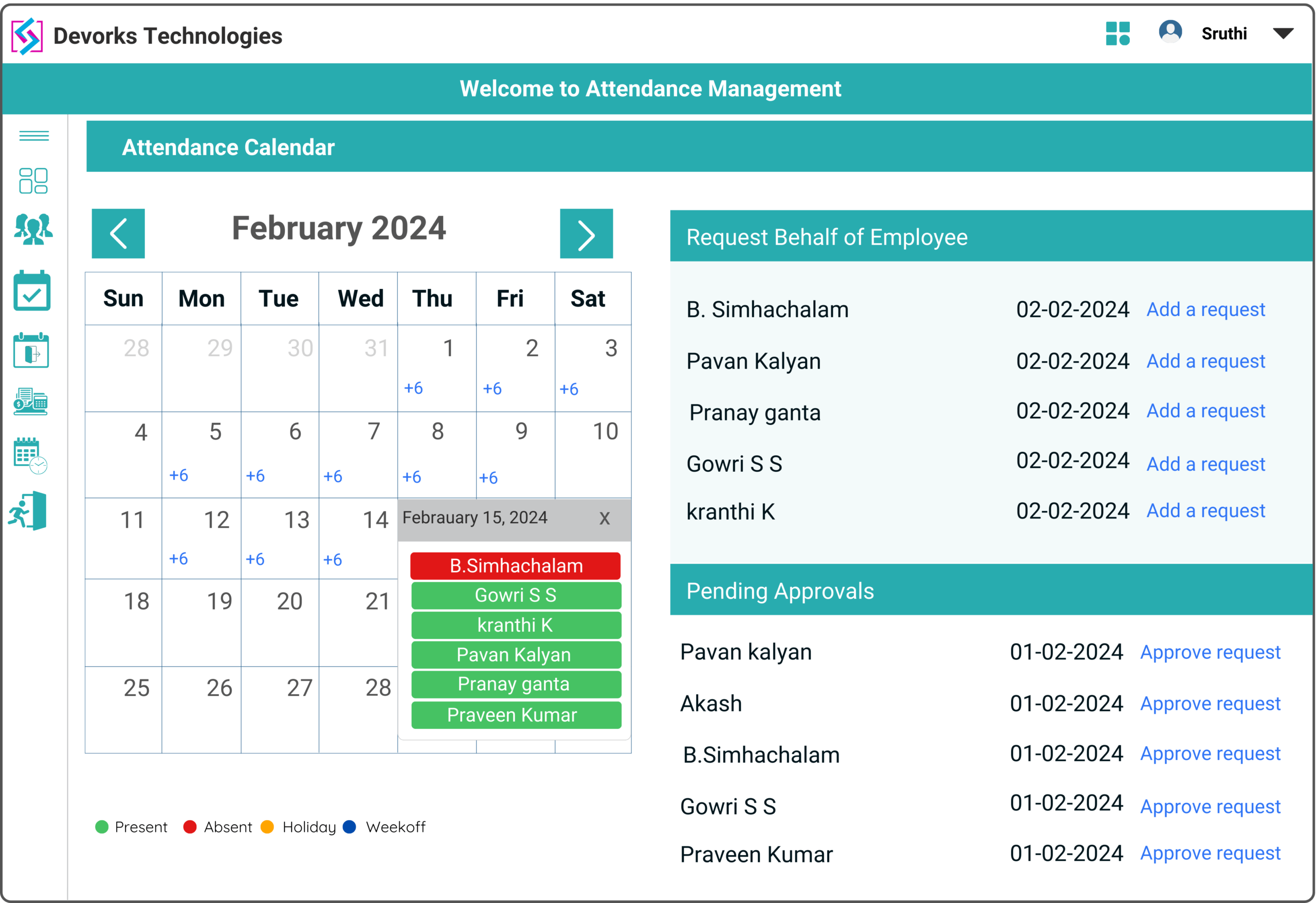Close the February 15 popup with X
The image size is (1316, 903).
[604, 518]
